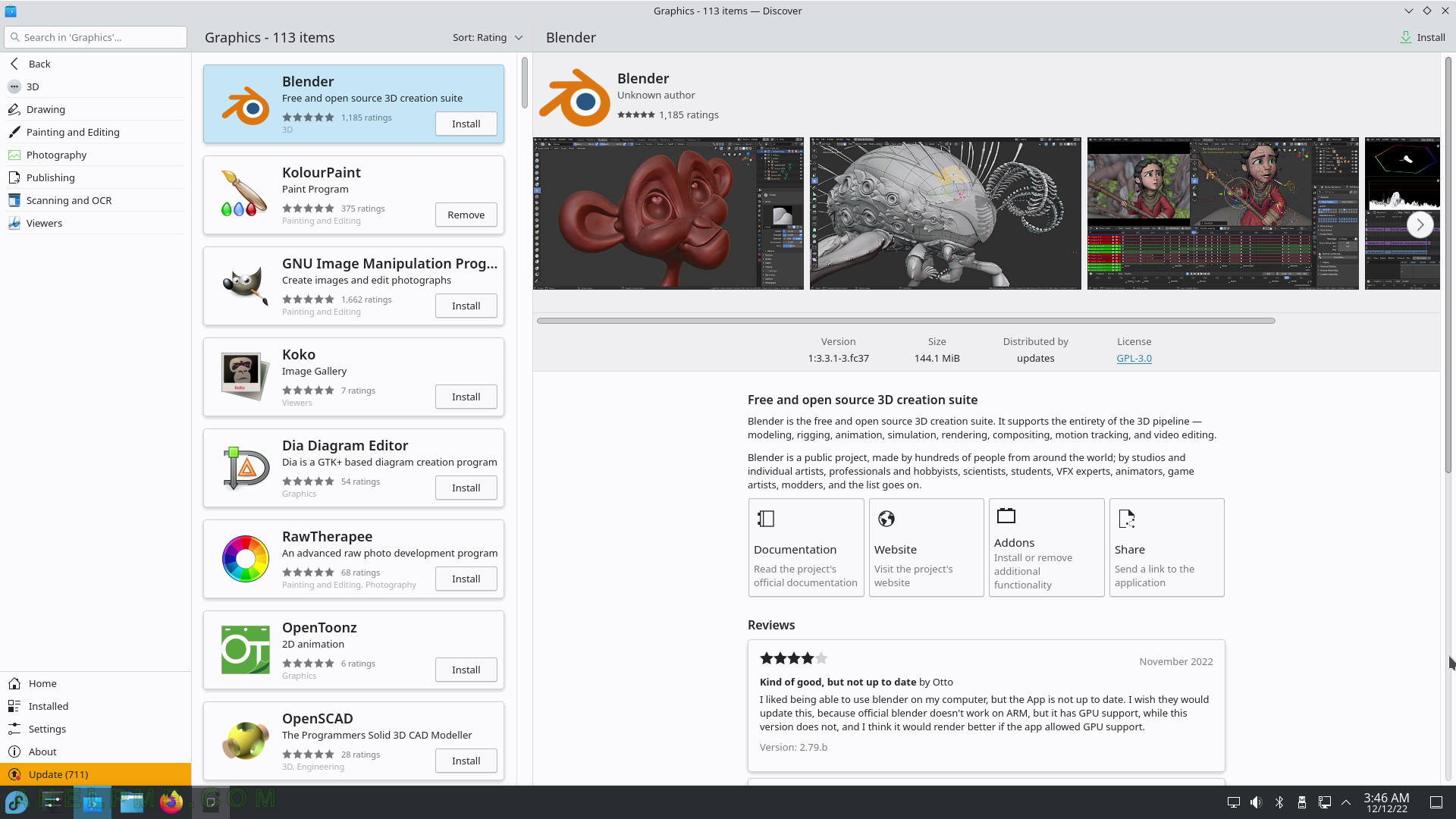Image resolution: width=1456 pixels, height=819 pixels.
Task: Click the details pane vertical scrollbar
Action: click(x=1448, y=265)
